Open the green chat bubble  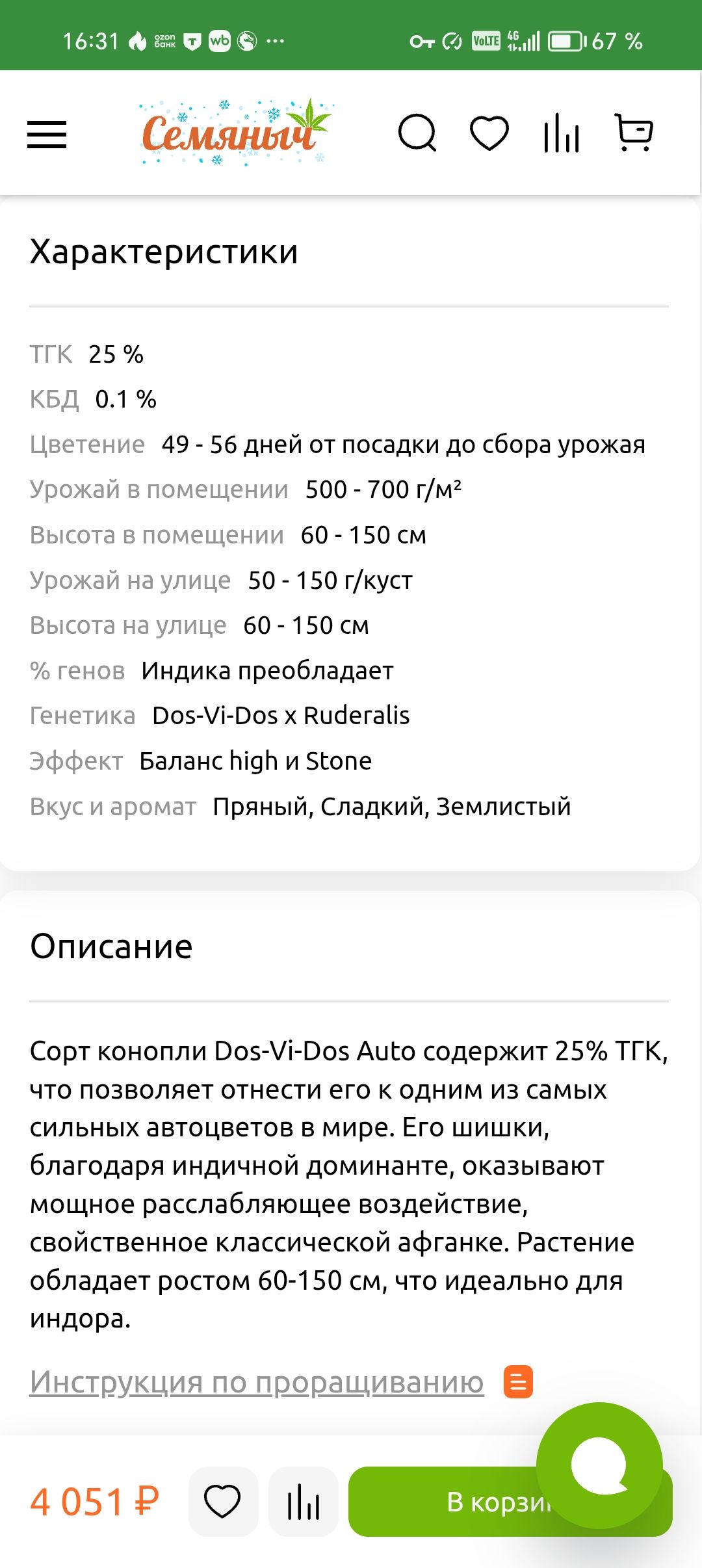point(599,1465)
